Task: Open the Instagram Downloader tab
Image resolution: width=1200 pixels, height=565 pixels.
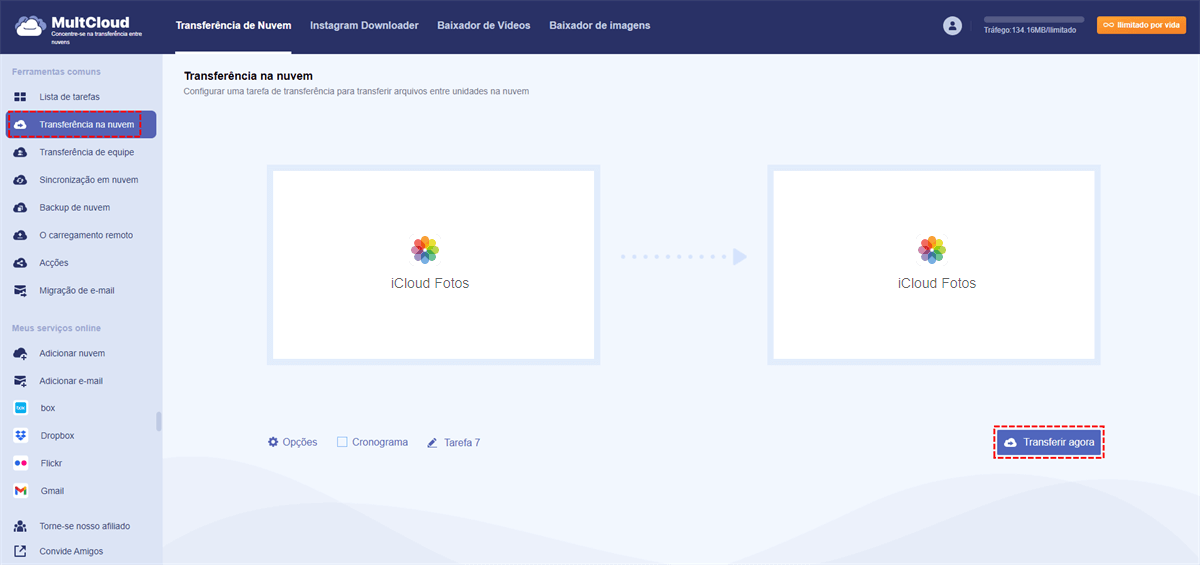Action: pos(364,25)
